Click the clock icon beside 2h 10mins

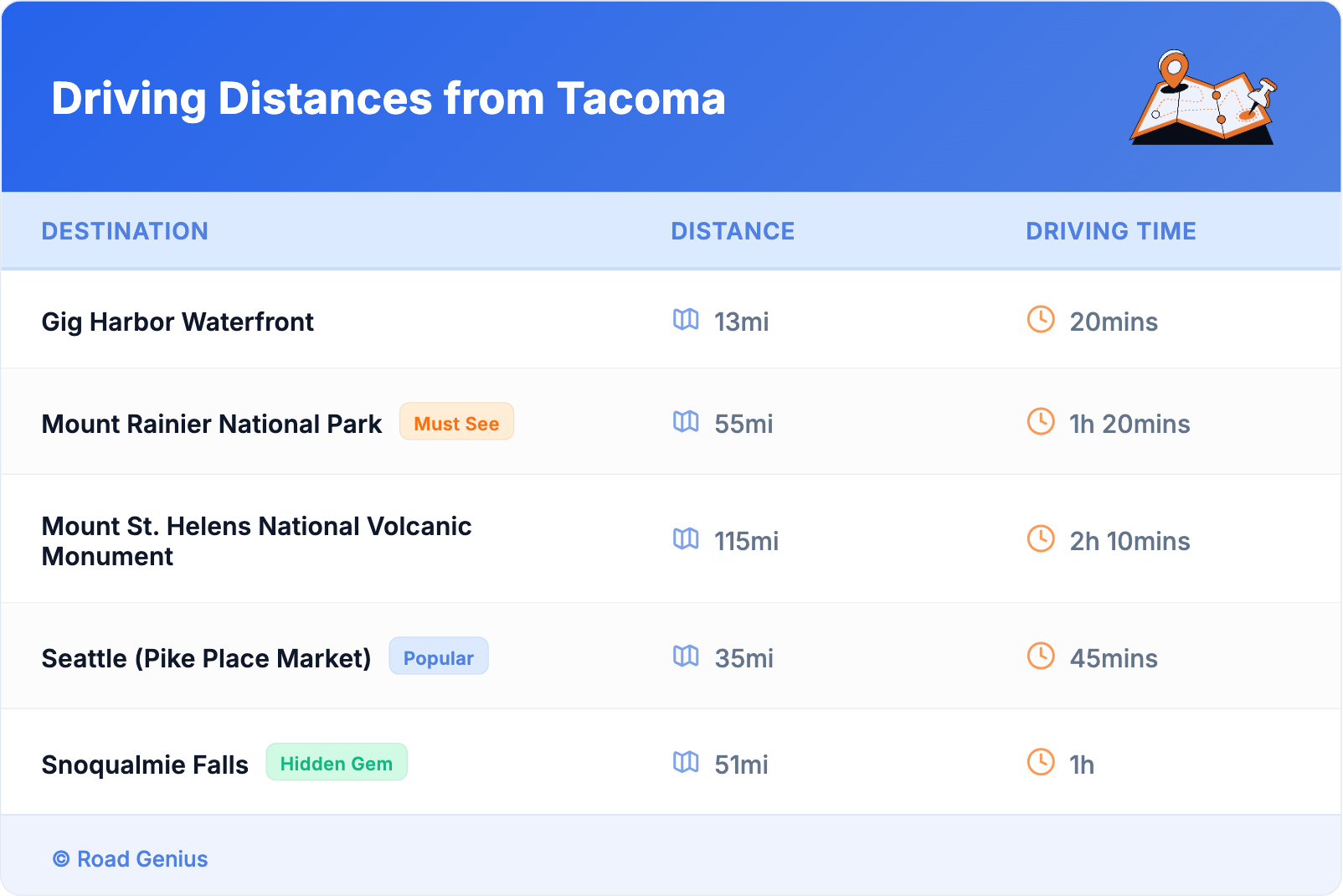[x=1041, y=539]
